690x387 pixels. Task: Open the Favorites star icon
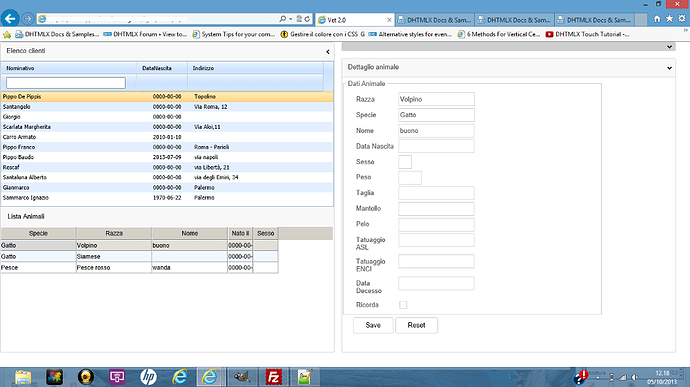pyautogui.click(x=669, y=19)
